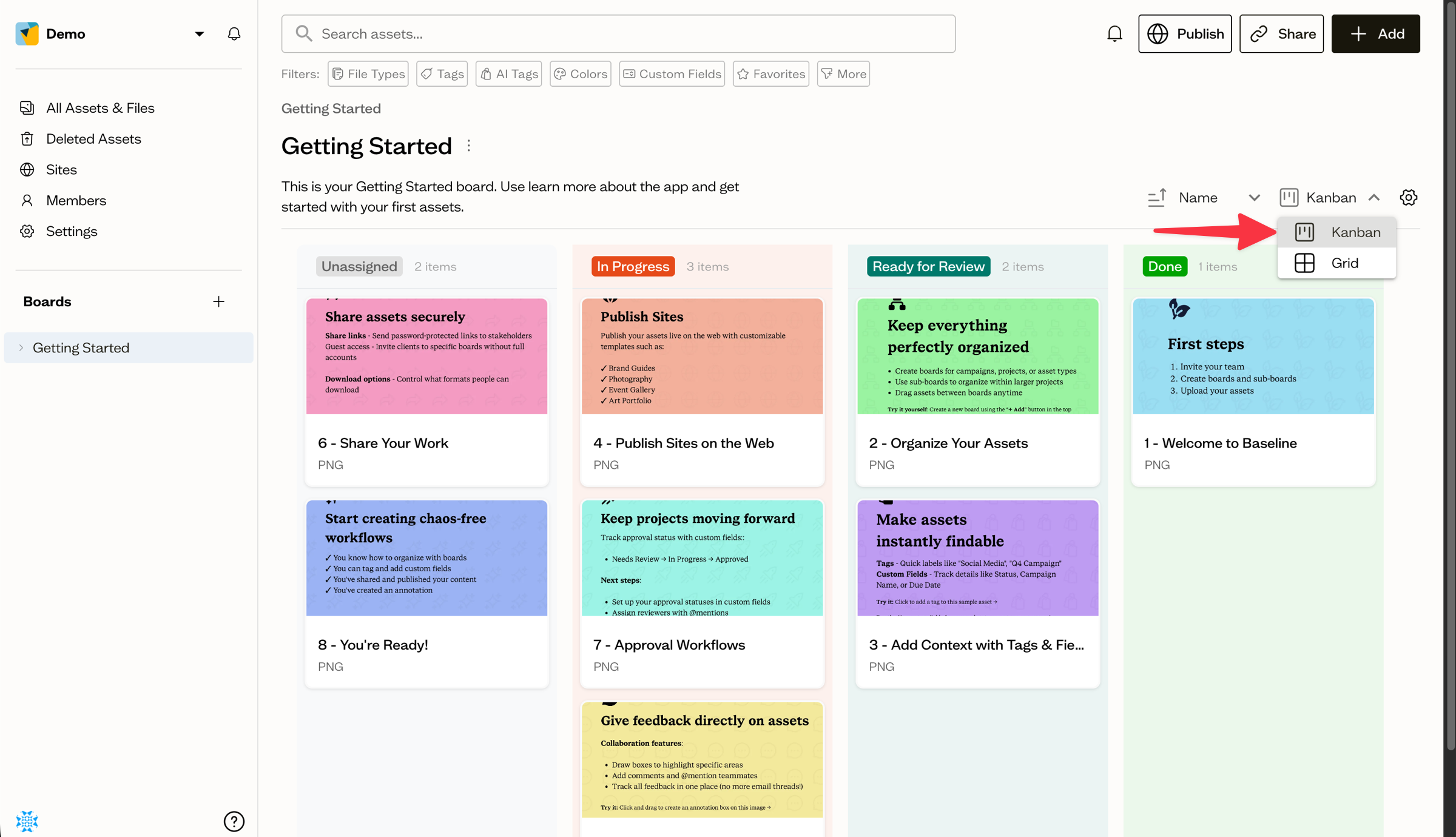Select Grid from view menu
Image resolution: width=1456 pixels, height=837 pixels.
pos(1336,263)
